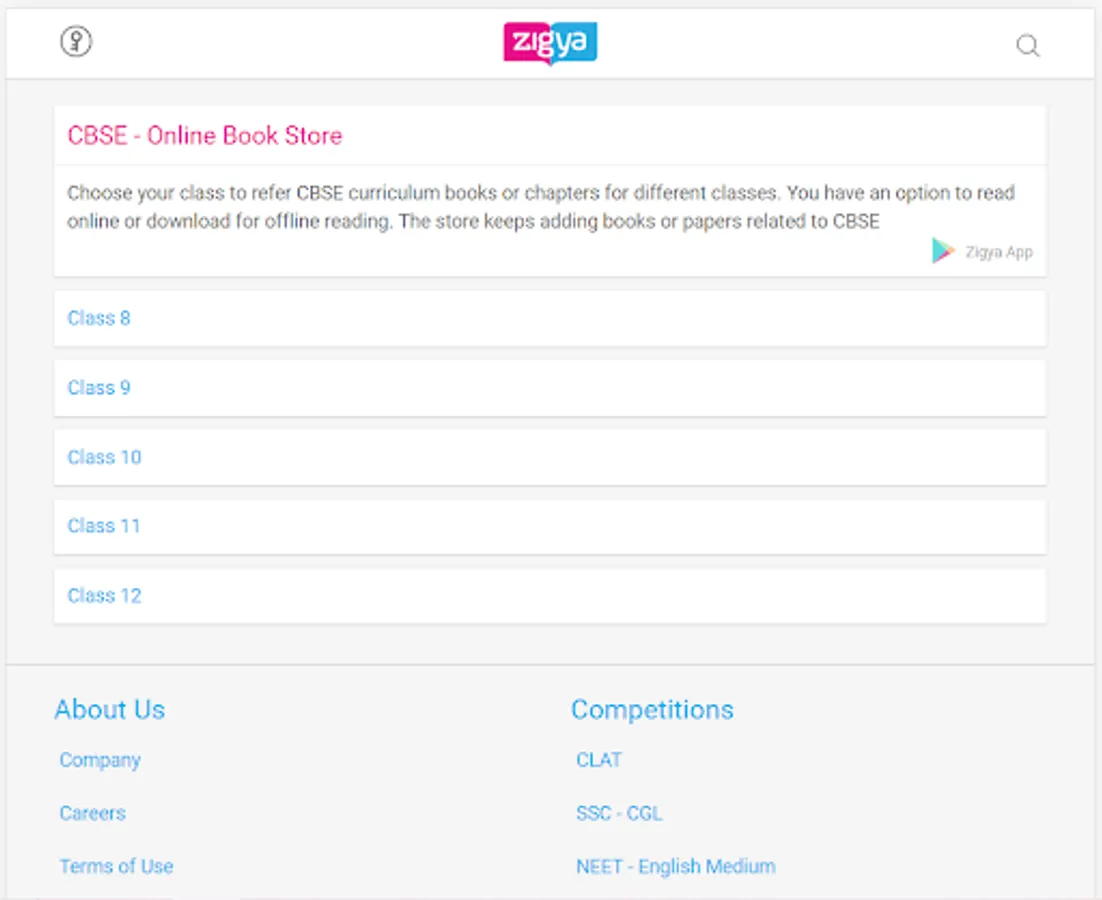Choose Class 11 entry
The image size is (1102, 900).
point(550,526)
